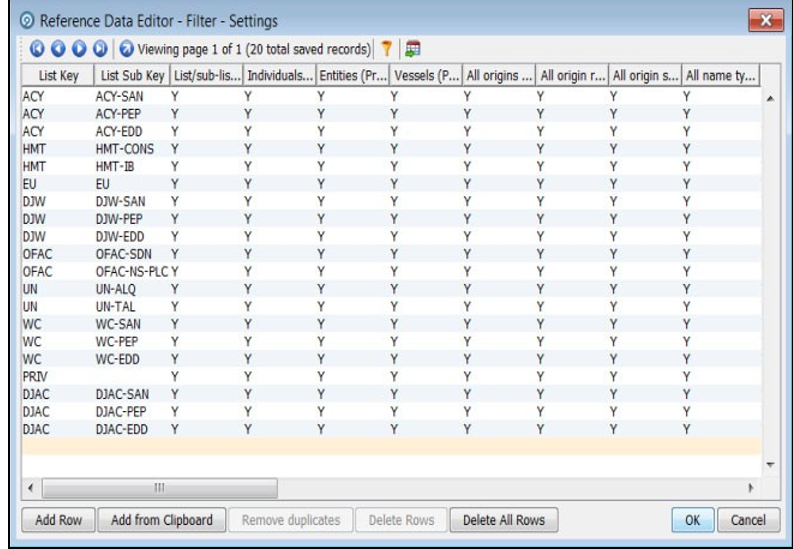The width and height of the screenshot is (793, 549).
Task: Click the Delete All Rows button
Action: 504,520
